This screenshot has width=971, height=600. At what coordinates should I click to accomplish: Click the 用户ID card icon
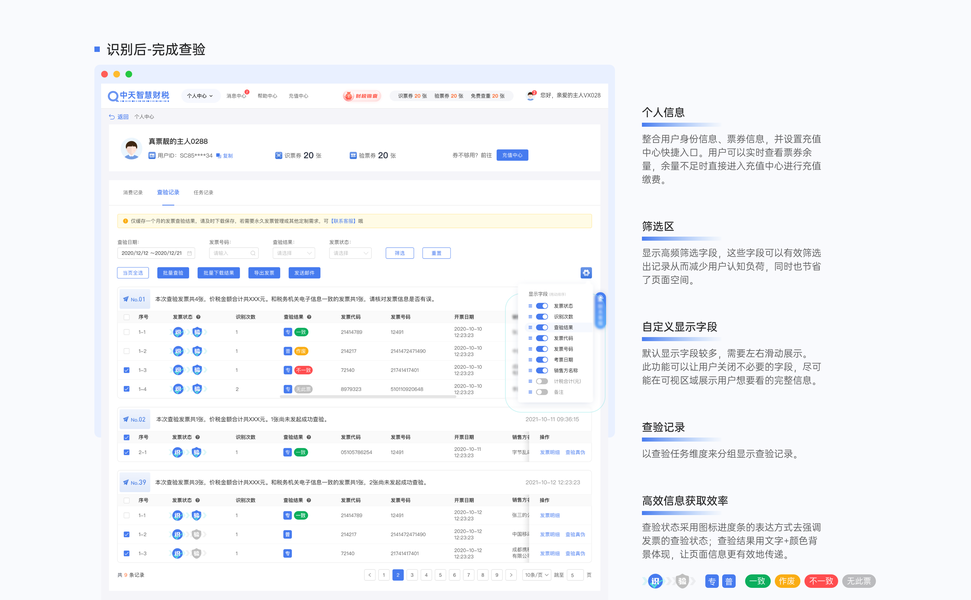click(x=152, y=155)
